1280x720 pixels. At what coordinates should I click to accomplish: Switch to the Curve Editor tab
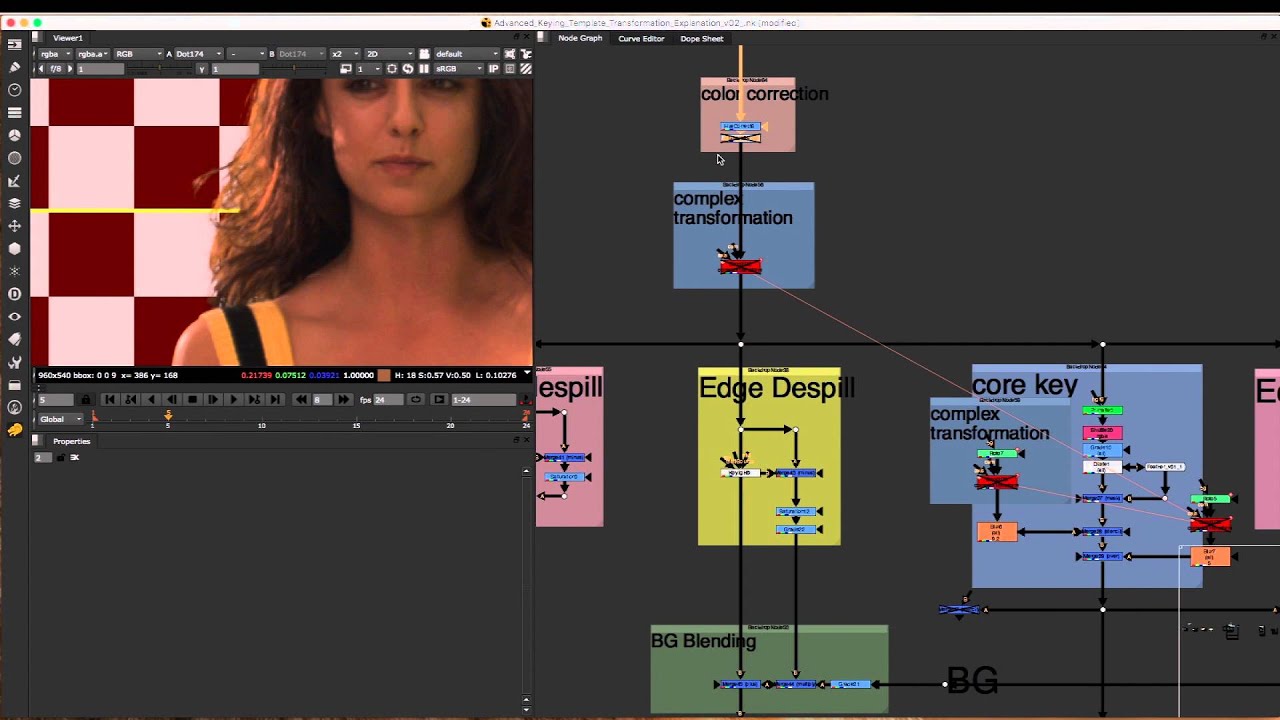(x=641, y=39)
